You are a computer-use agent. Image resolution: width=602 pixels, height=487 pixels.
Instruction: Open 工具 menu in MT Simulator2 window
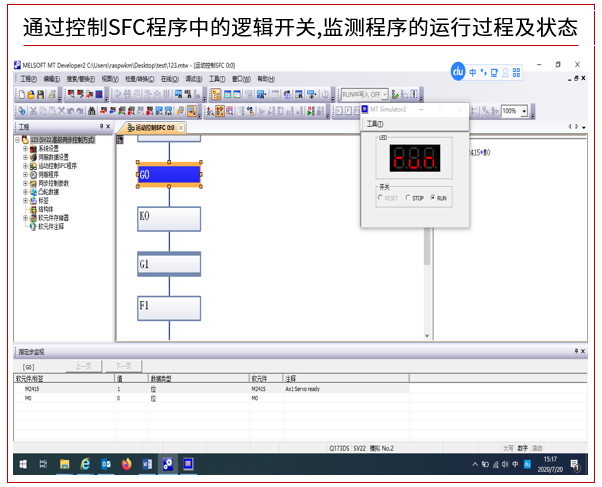tap(375, 124)
